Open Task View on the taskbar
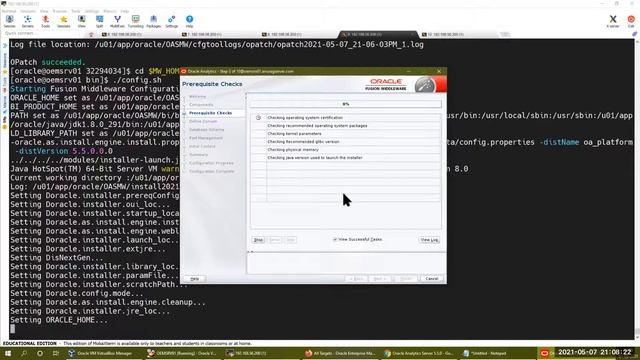640x360 pixels. click(56, 353)
